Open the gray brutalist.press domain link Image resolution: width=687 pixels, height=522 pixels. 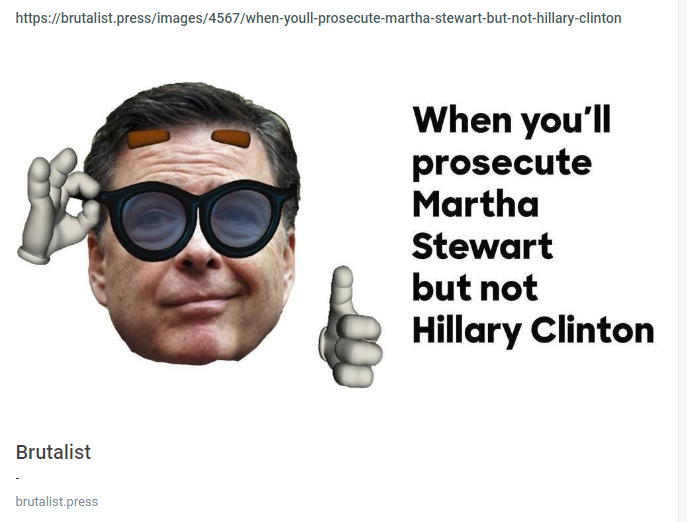coord(57,501)
